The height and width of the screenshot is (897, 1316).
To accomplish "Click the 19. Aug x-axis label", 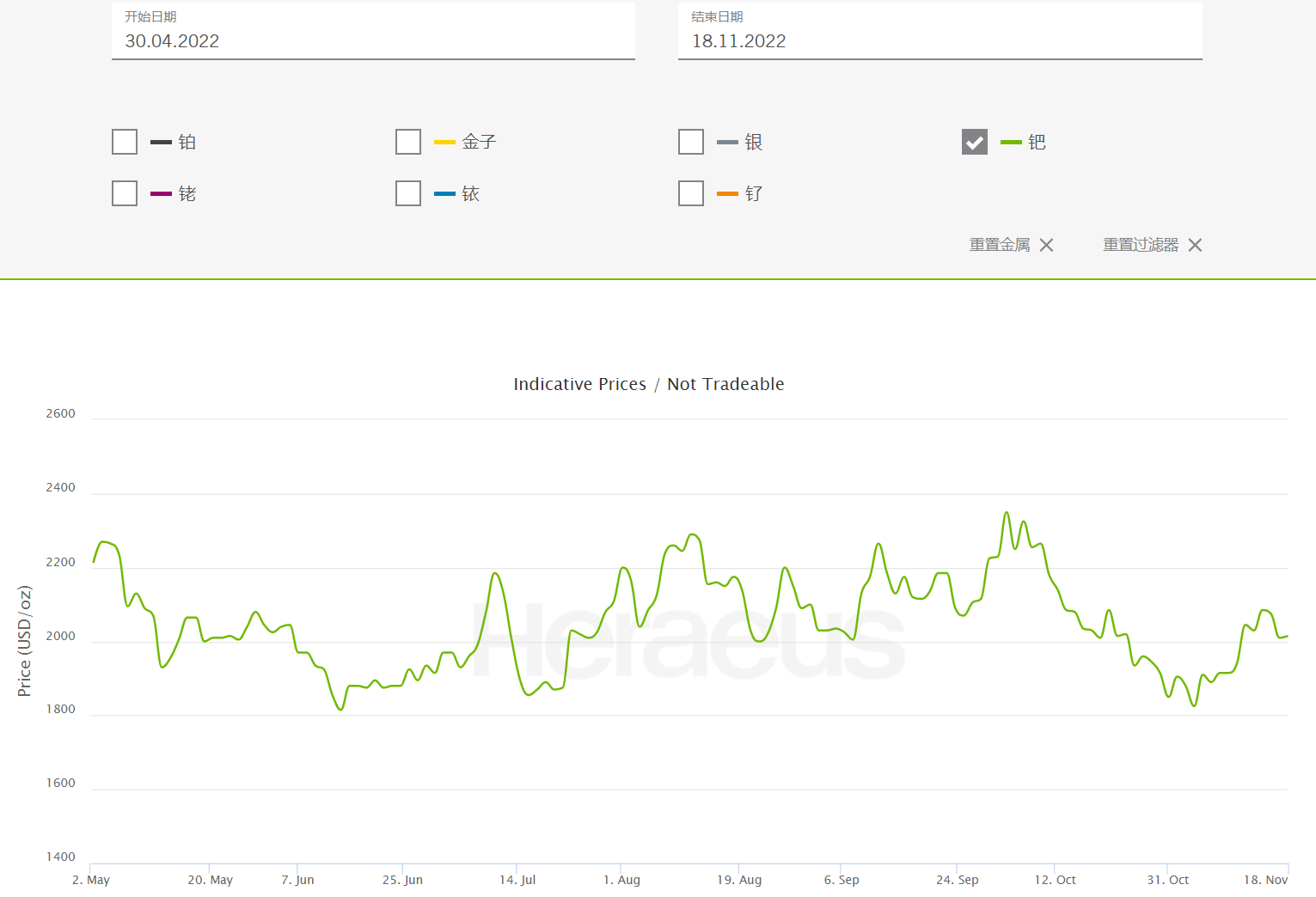I will [x=739, y=880].
